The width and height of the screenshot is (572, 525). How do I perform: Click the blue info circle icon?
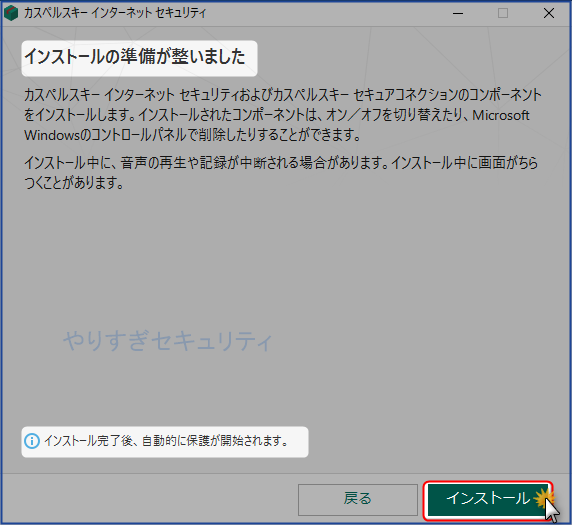(32, 441)
